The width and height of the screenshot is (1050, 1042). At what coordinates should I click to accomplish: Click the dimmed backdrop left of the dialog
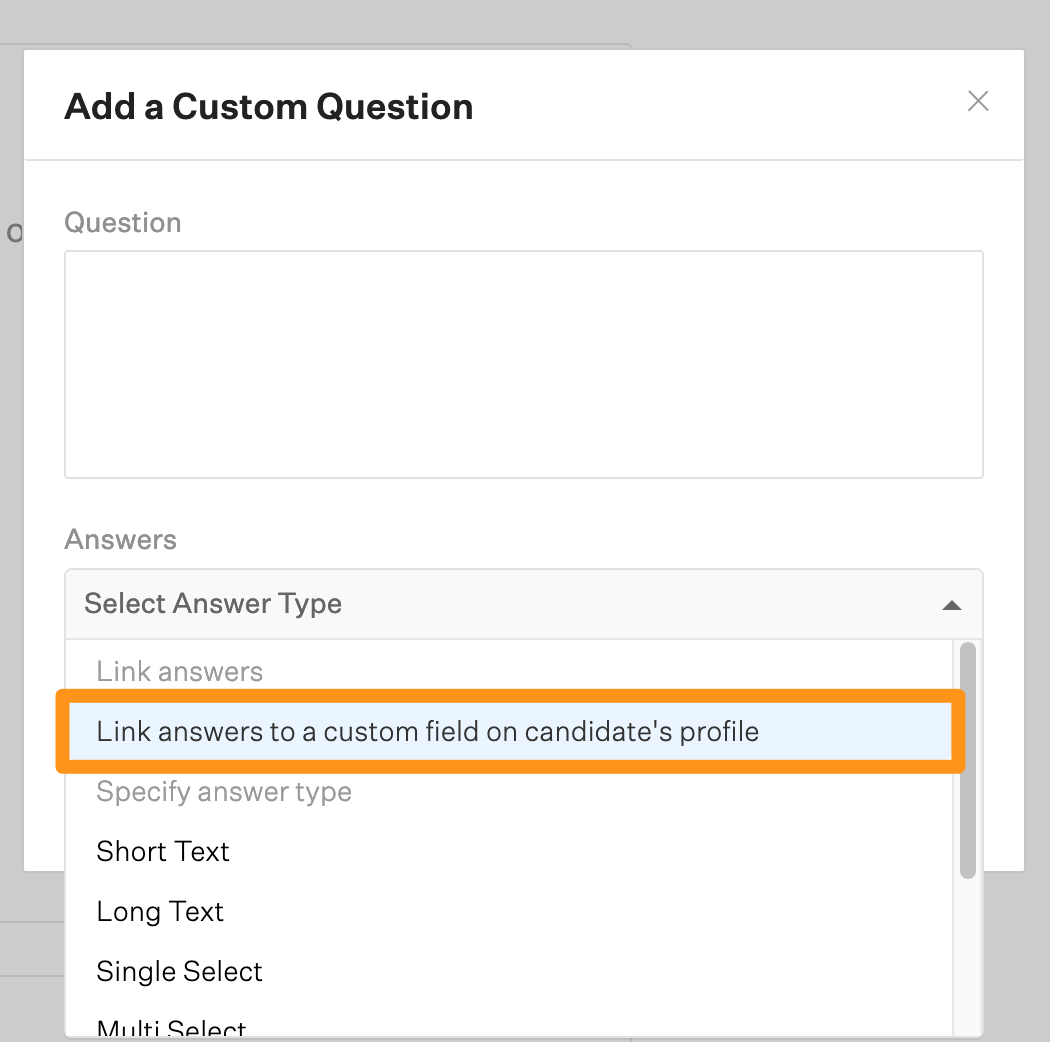[x=11, y=500]
